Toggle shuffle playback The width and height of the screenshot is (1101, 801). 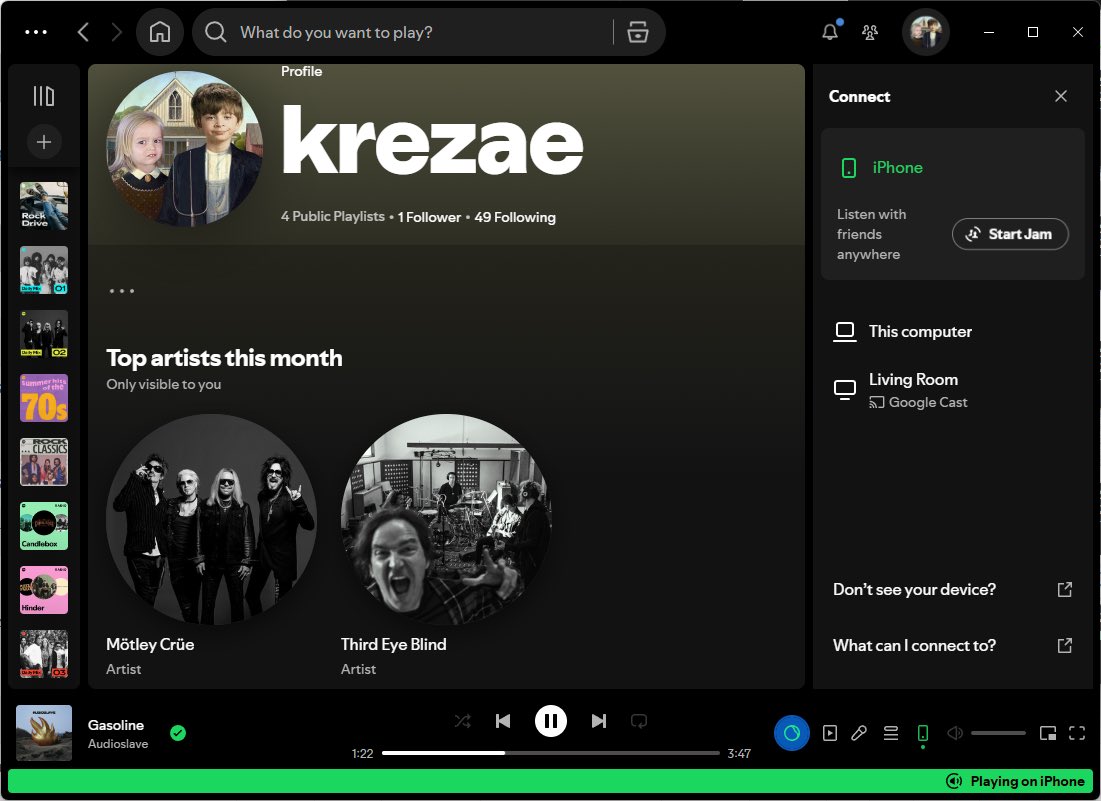tap(463, 721)
